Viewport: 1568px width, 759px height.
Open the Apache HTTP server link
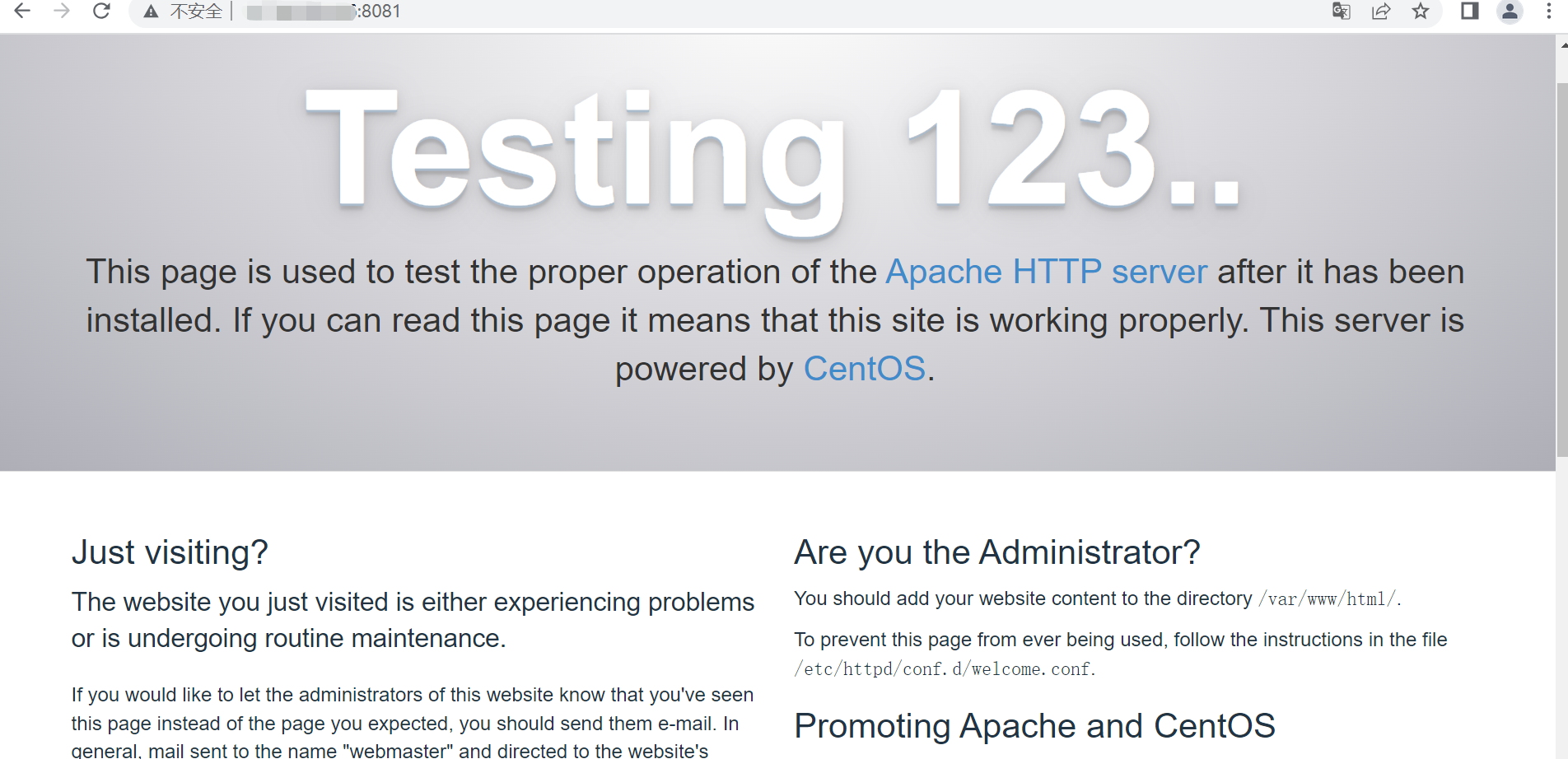1046,272
